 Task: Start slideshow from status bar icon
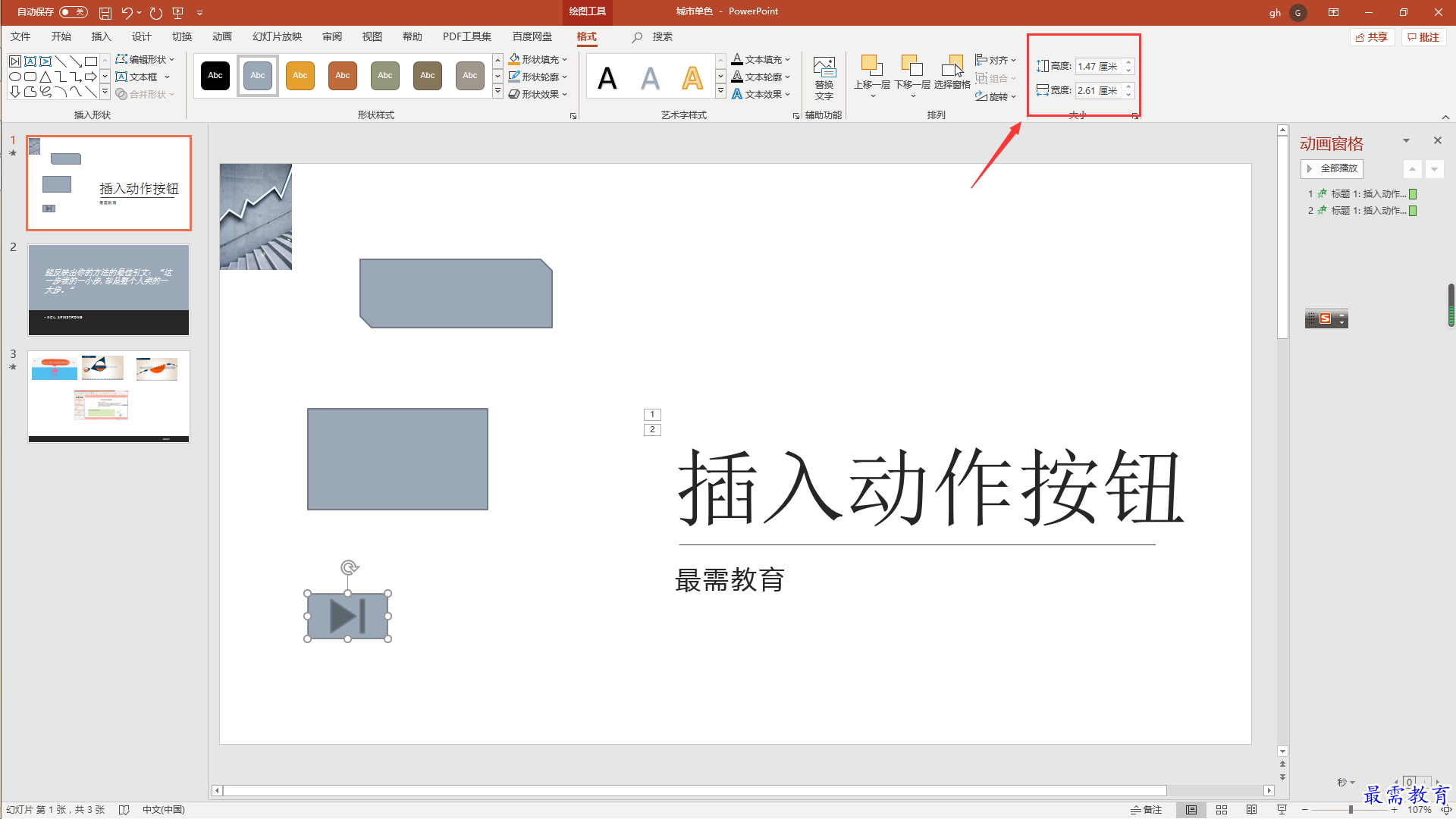pyautogui.click(x=1282, y=810)
